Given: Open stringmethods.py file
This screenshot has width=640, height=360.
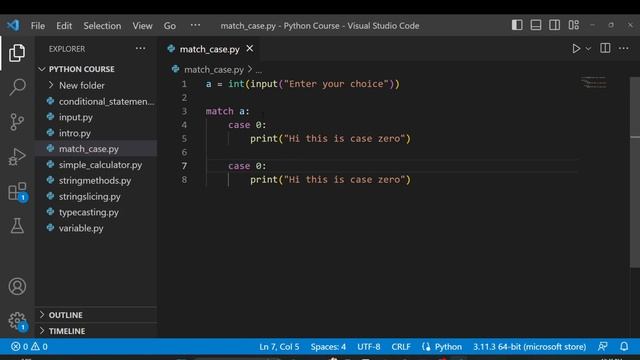Looking at the screenshot, I should point(96,180).
